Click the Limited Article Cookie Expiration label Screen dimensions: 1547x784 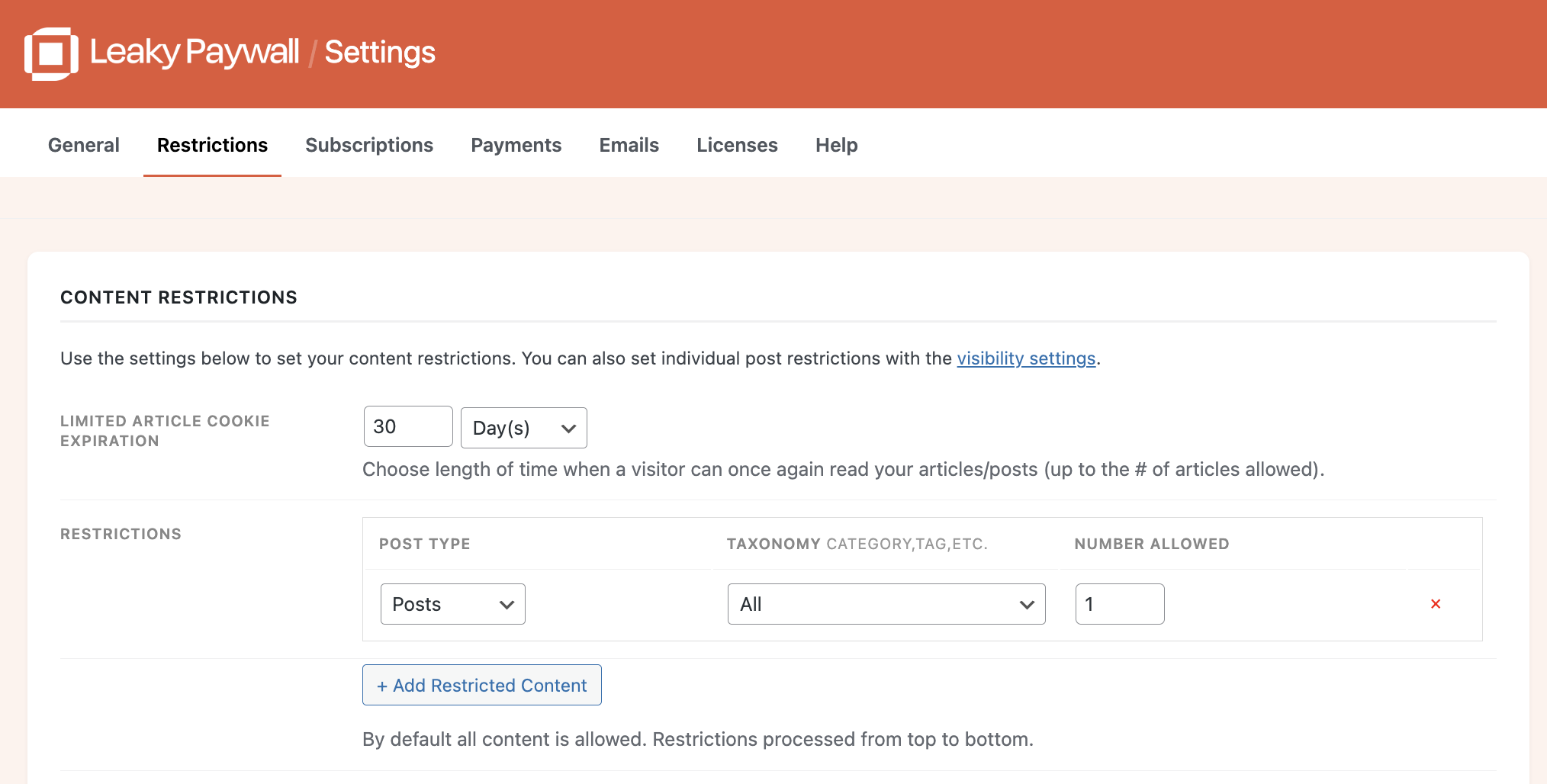point(165,431)
